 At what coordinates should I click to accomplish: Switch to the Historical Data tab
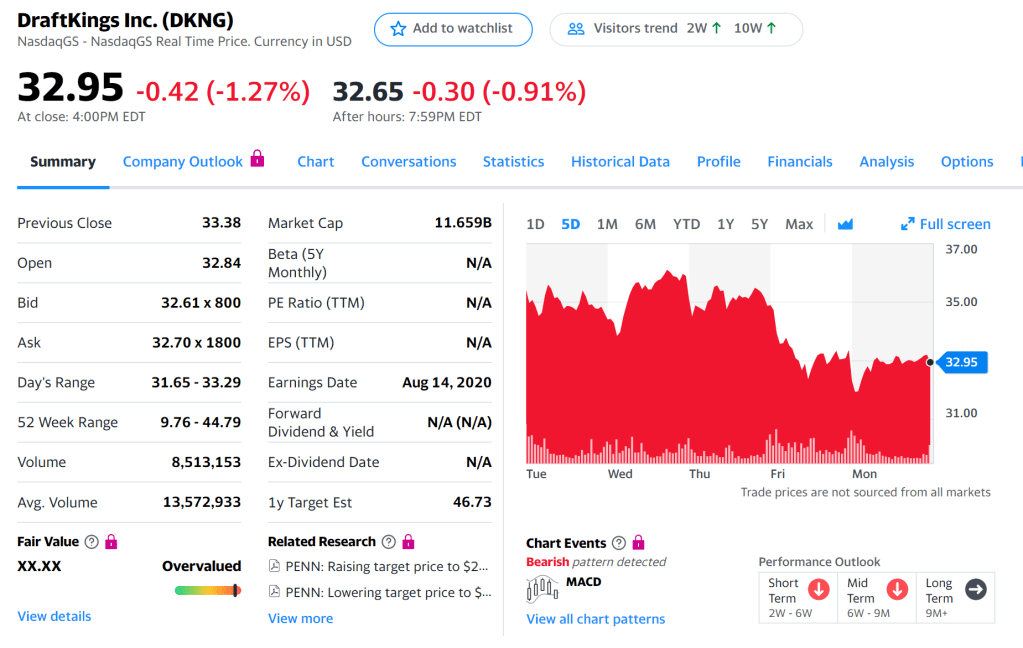(x=620, y=162)
